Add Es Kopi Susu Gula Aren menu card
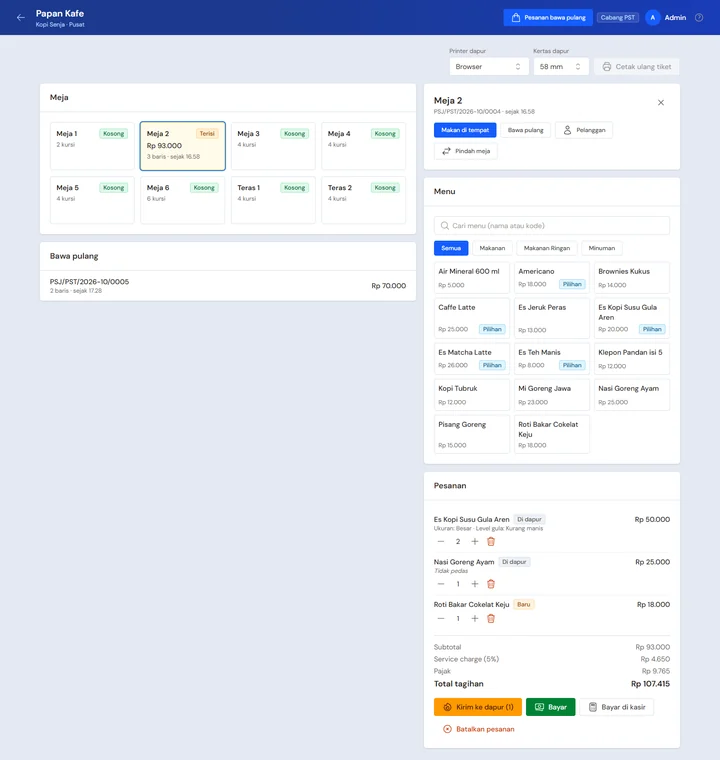 click(x=632, y=318)
